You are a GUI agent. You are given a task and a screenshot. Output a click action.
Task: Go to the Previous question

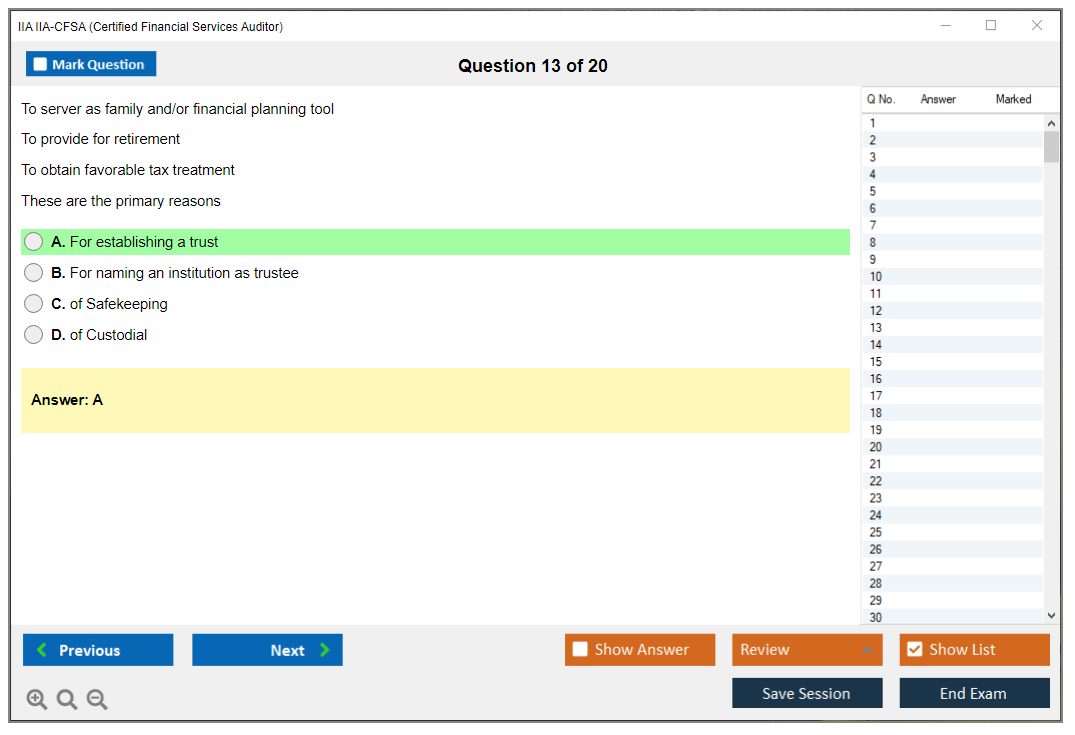coord(98,650)
